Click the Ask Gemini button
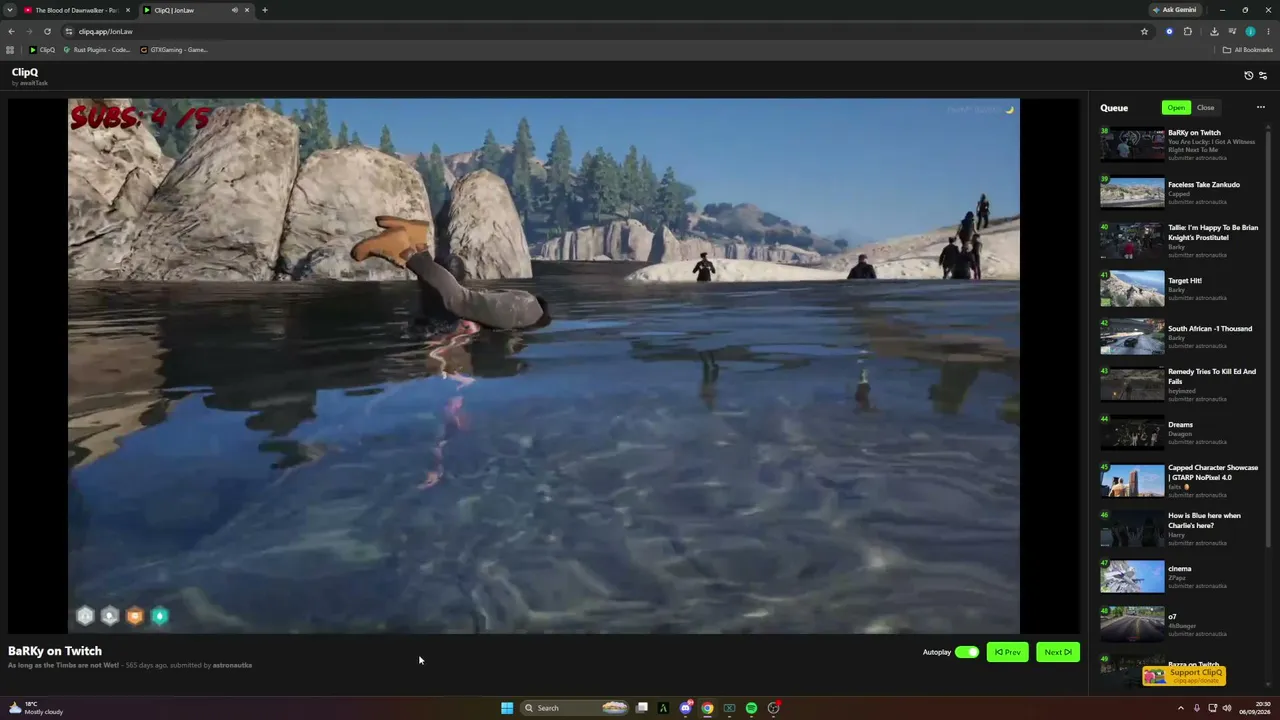The height and width of the screenshot is (720, 1280). pos(1175,10)
